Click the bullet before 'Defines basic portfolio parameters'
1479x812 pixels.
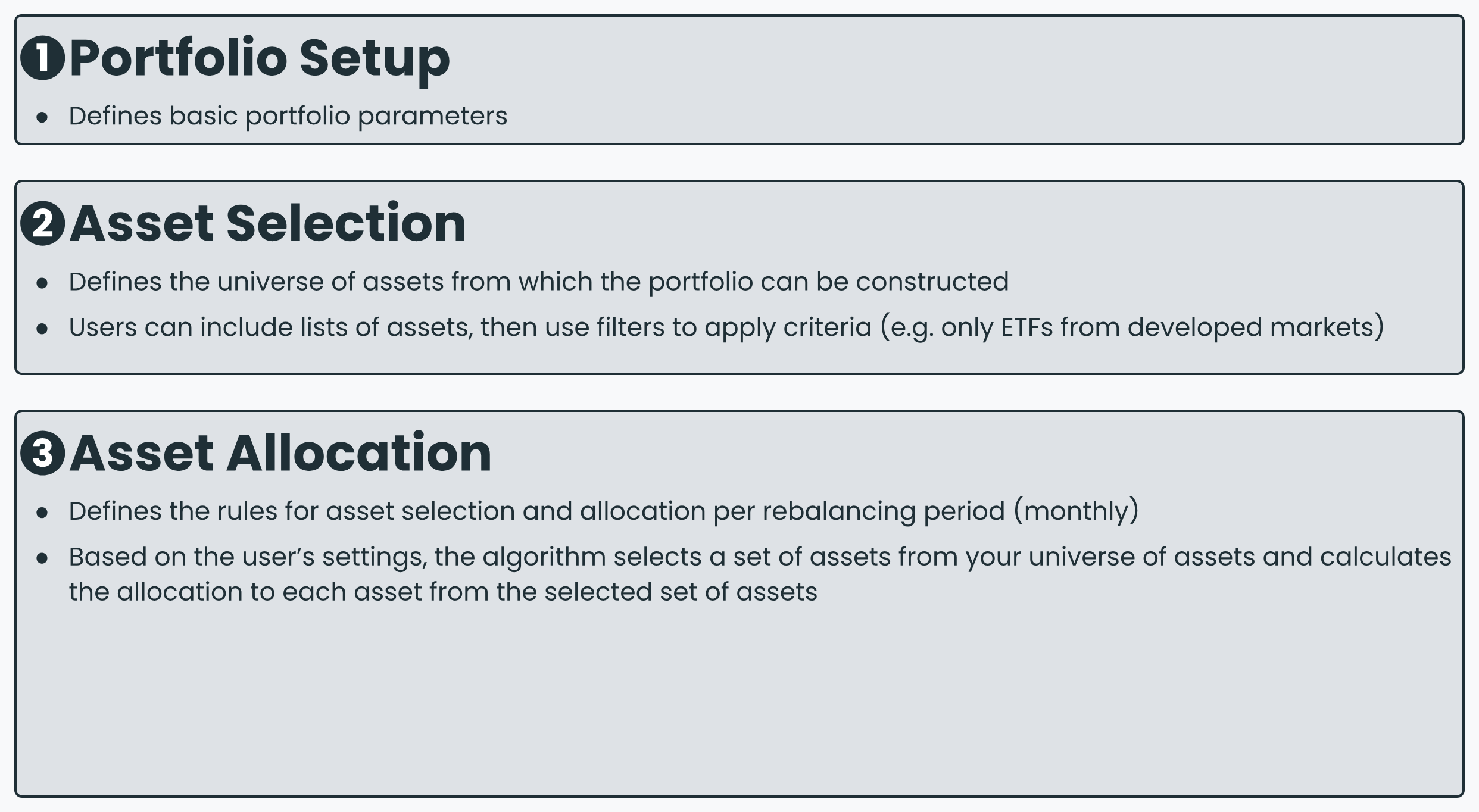(x=42, y=117)
